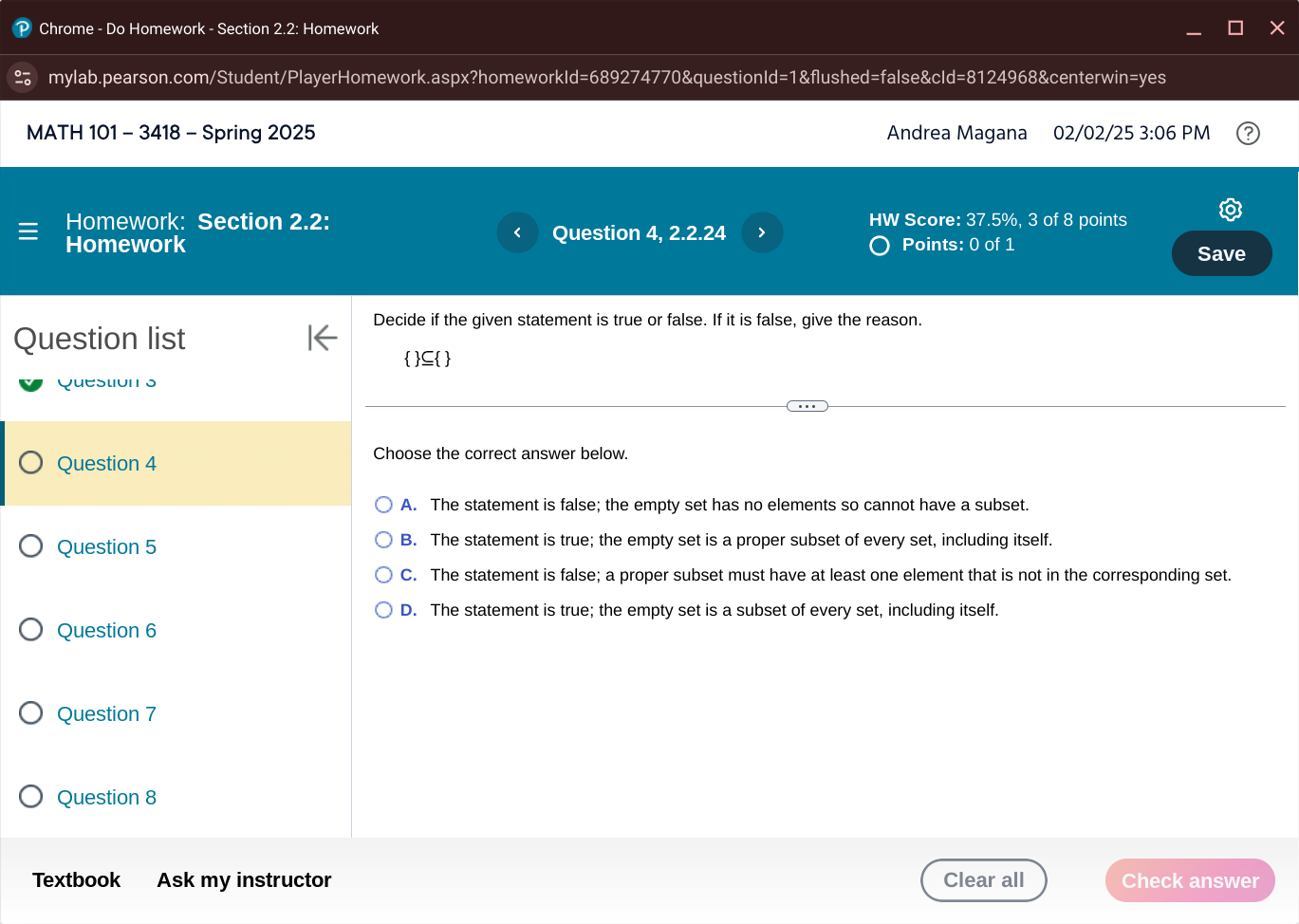Image resolution: width=1299 pixels, height=924 pixels.
Task: Open Question 6 from the question list
Action: pos(106,630)
